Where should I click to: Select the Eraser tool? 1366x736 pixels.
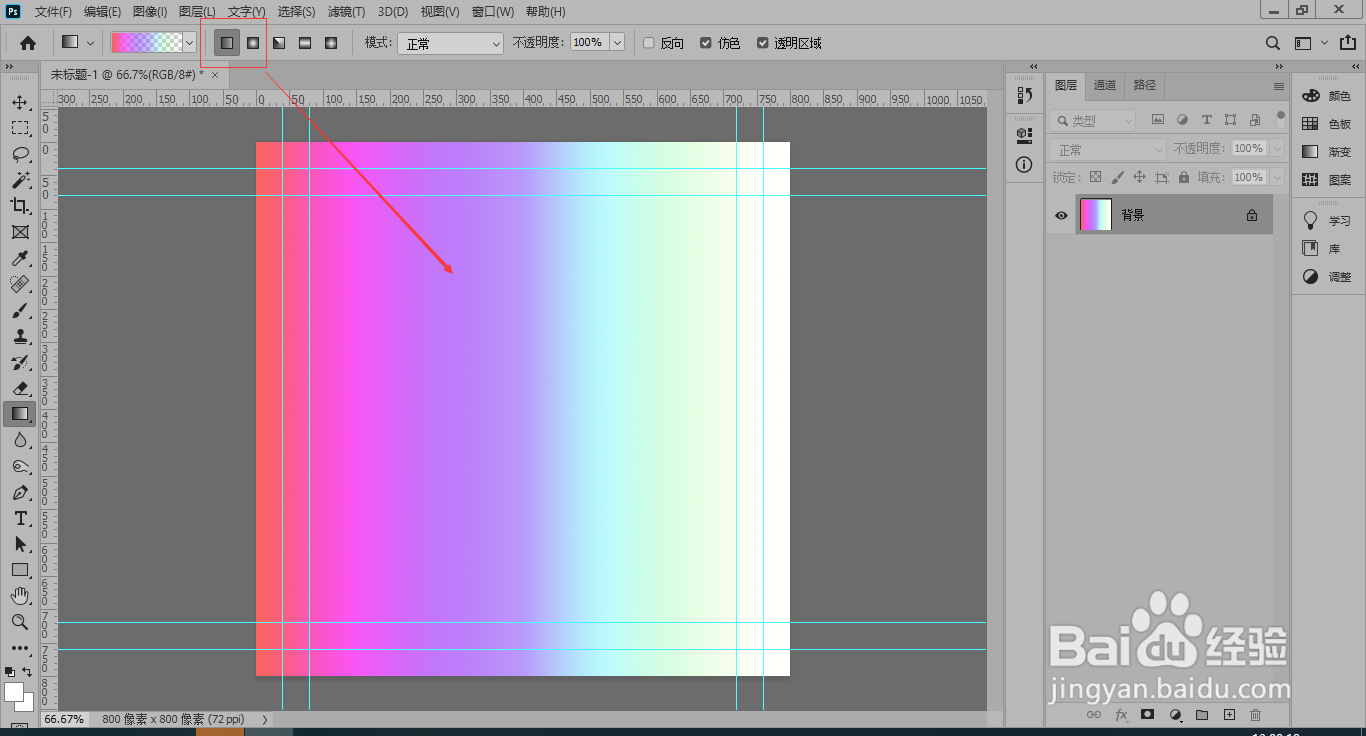20,388
